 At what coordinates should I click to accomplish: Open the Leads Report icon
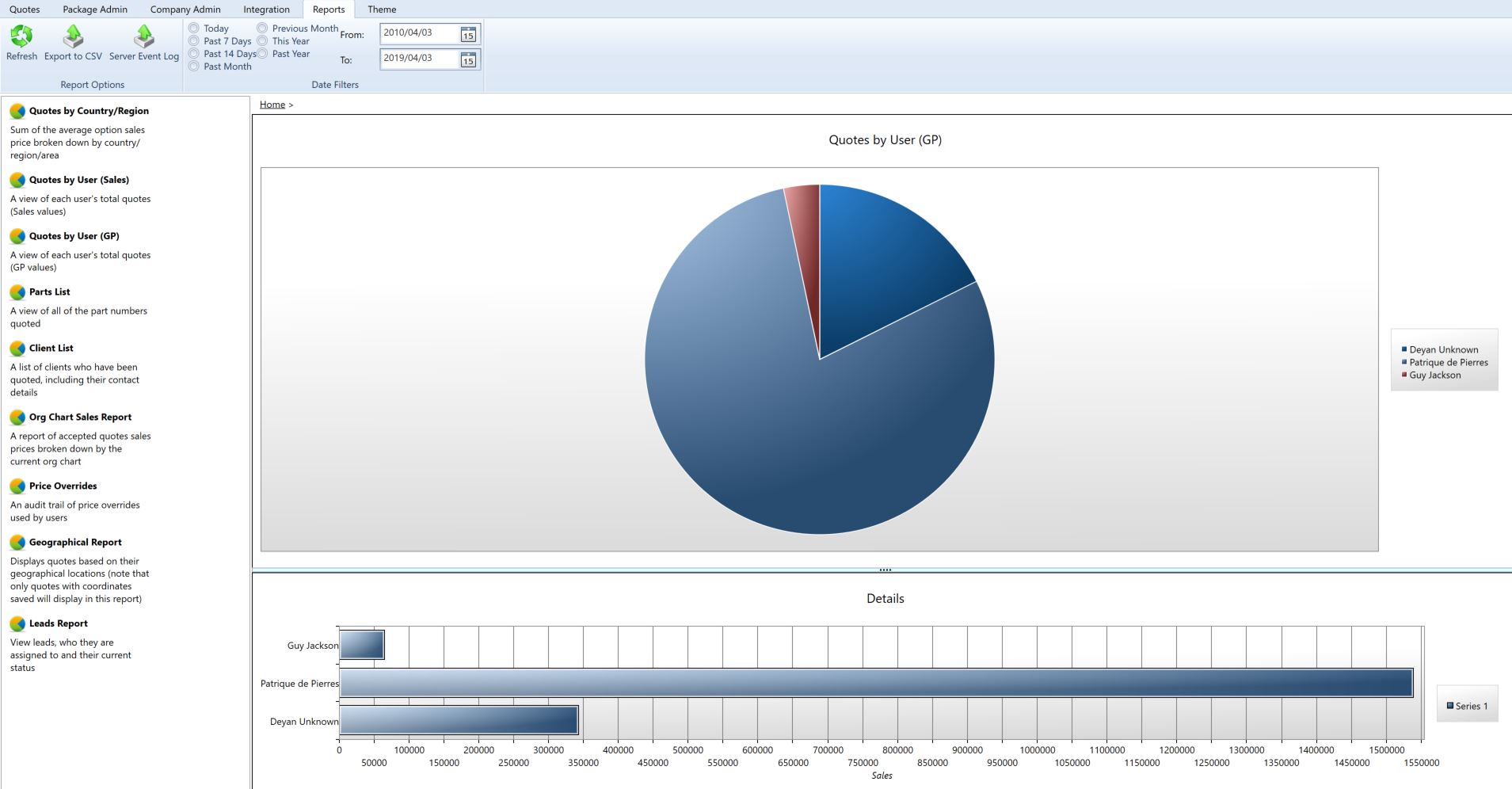(17, 624)
